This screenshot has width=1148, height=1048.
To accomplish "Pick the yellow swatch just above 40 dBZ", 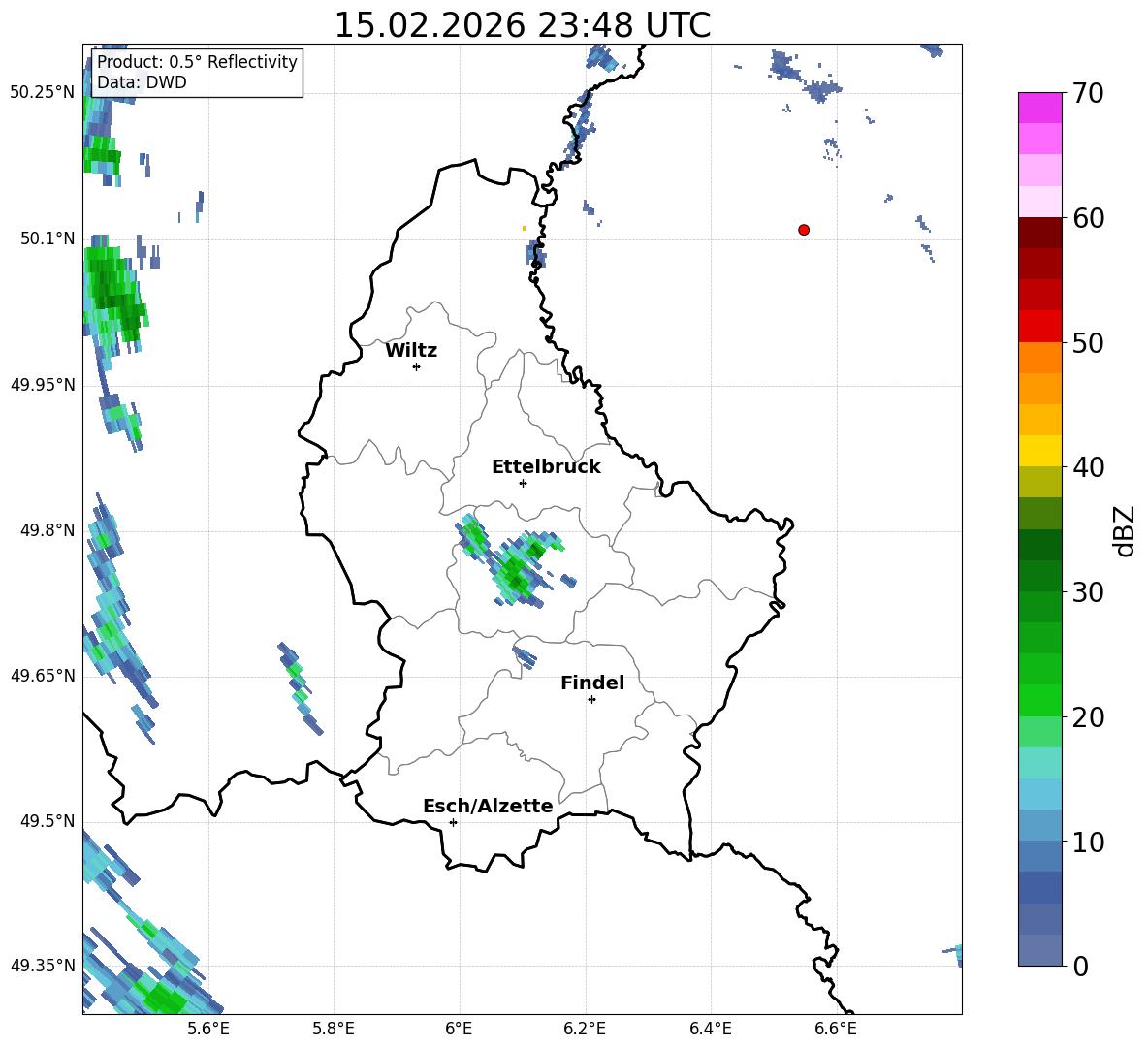I will coord(1040,451).
